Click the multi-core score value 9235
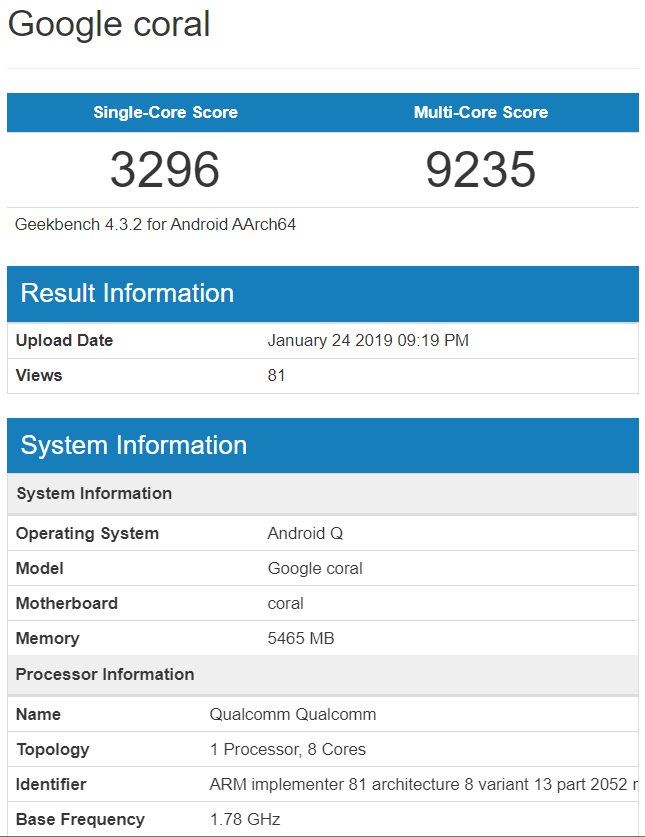 point(481,170)
